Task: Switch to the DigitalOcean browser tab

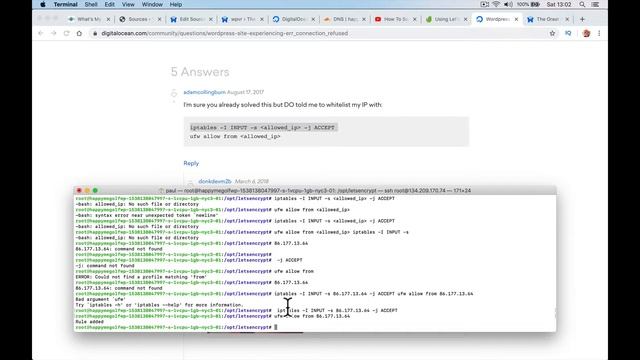Action: tap(293, 19)
